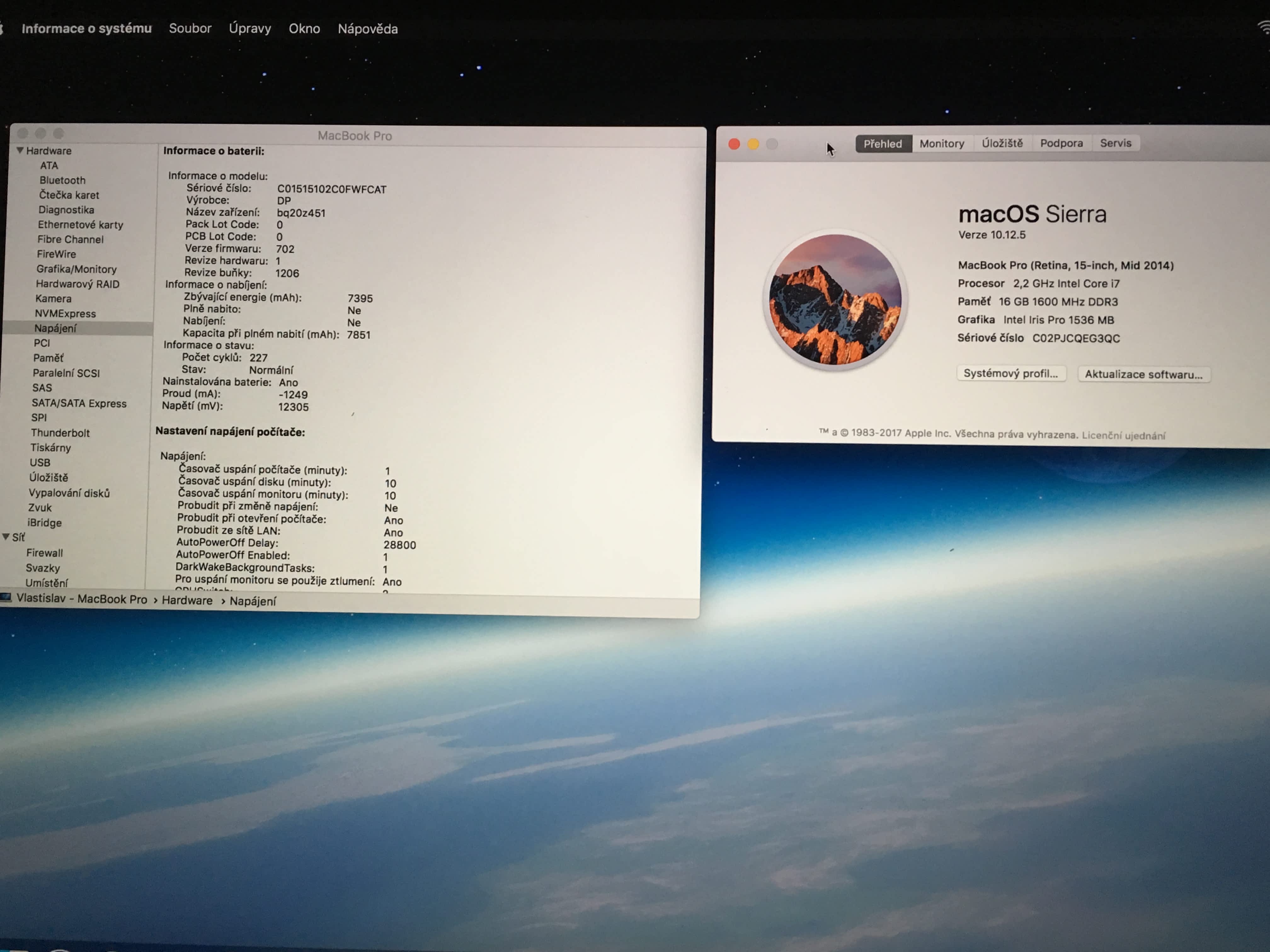Minimize the About This Mac window
This screenshot has width=1270, height=952.
(x=753, y=144)
